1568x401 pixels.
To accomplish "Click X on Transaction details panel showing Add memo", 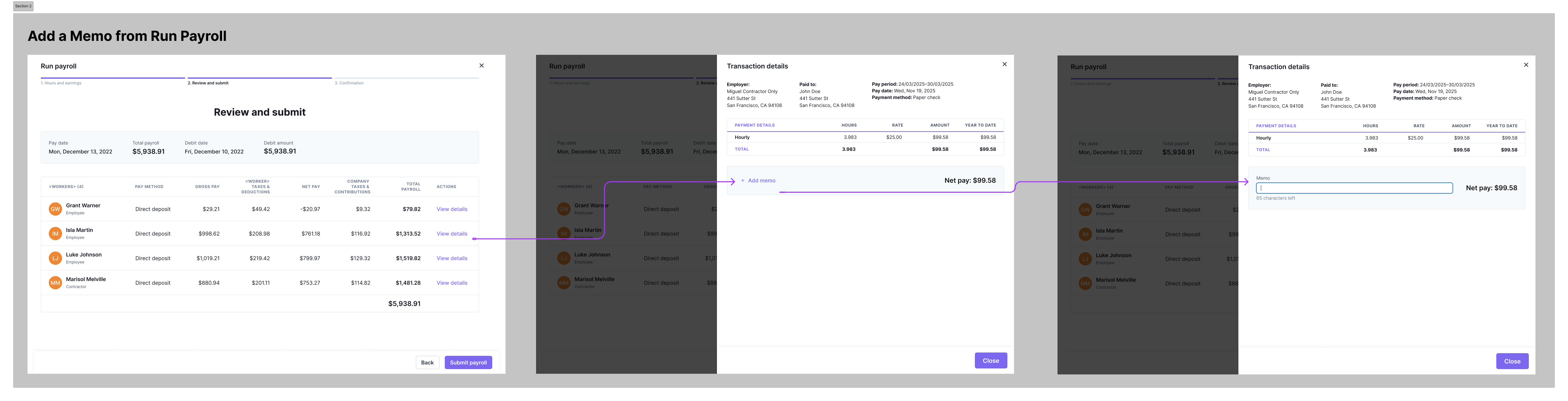I will pyautogui.click(x=1004, y=64).
